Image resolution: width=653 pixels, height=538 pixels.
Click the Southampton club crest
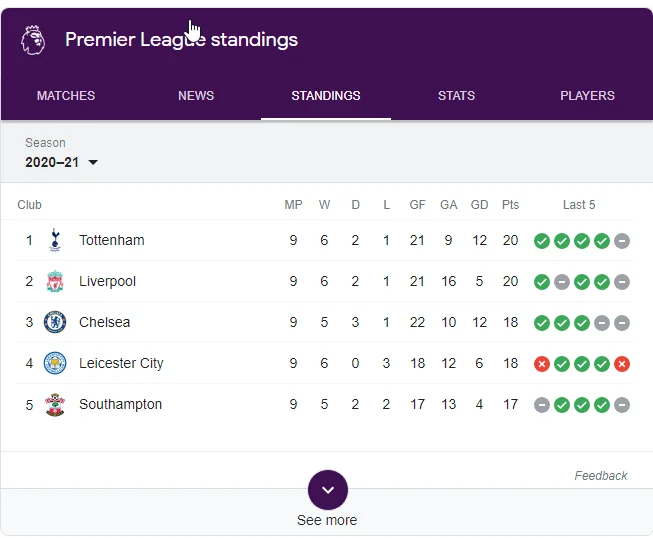[55, 404]
